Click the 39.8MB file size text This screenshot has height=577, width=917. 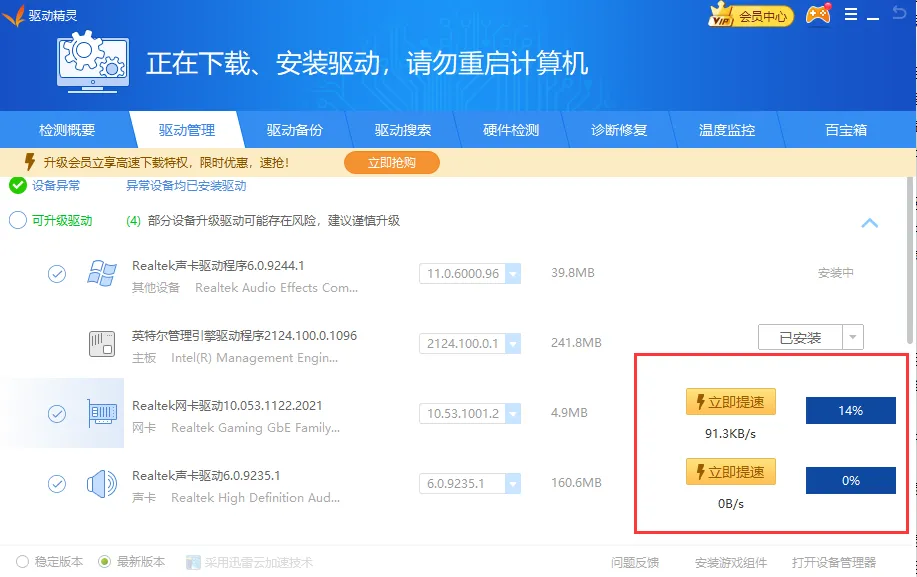click(x=573, y=273)
